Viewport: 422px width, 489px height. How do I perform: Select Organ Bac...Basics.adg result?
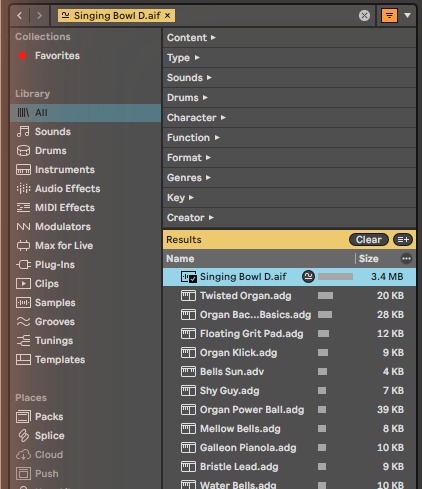coord(289,315)
